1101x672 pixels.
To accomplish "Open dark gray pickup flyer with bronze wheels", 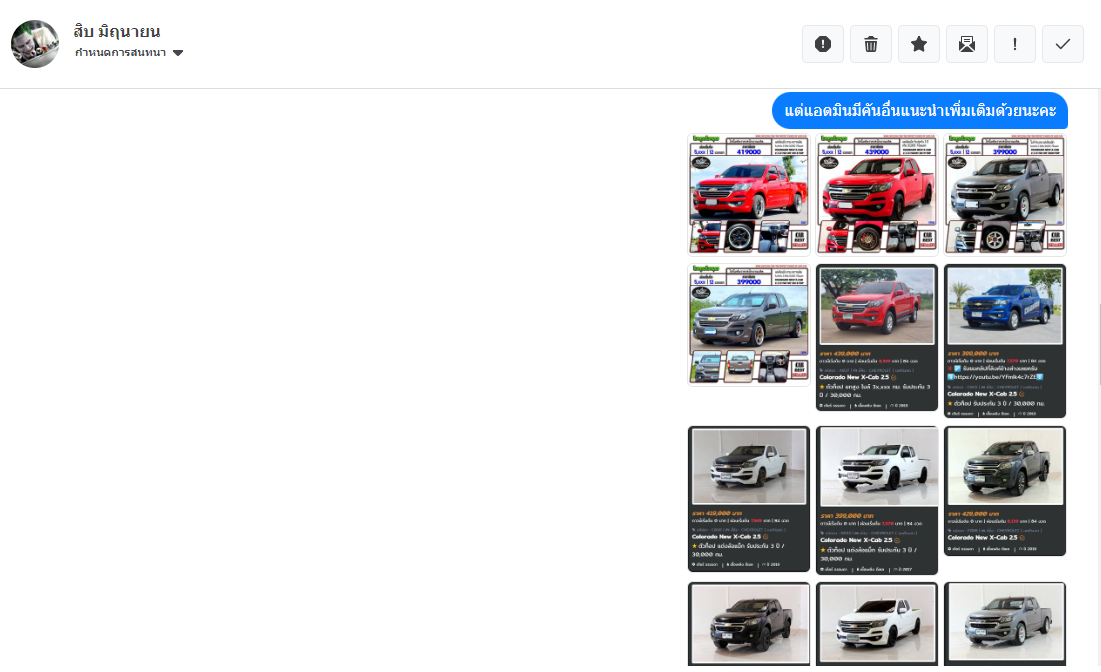I will (749, 324).
